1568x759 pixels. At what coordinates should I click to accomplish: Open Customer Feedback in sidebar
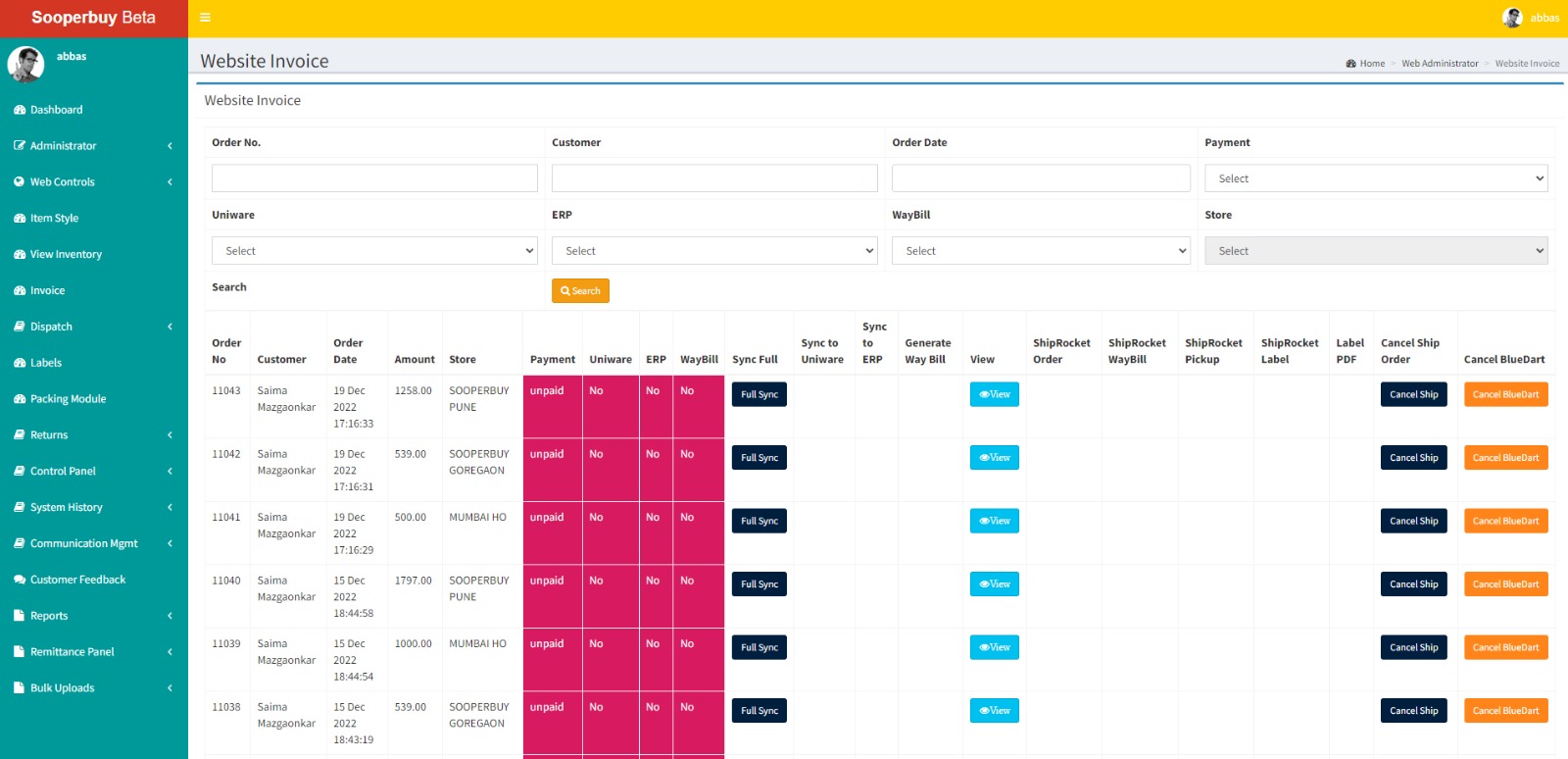(x=77, y=580)
